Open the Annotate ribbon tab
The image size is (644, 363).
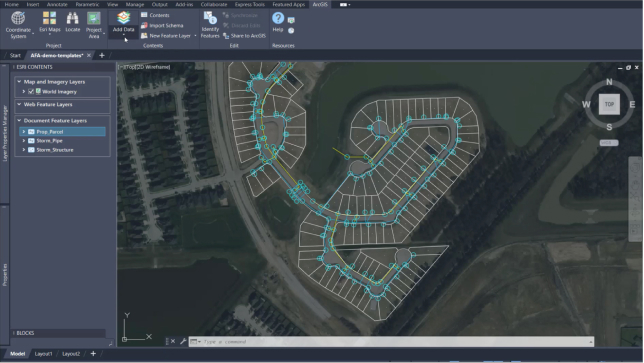coord(57,4)
